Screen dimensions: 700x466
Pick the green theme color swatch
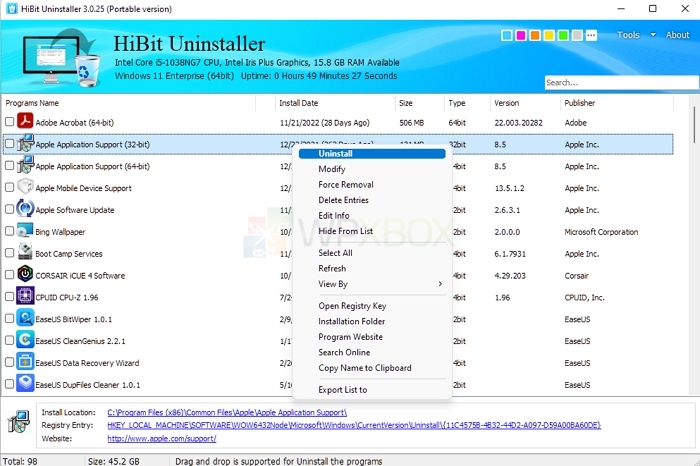pos(563,35)
